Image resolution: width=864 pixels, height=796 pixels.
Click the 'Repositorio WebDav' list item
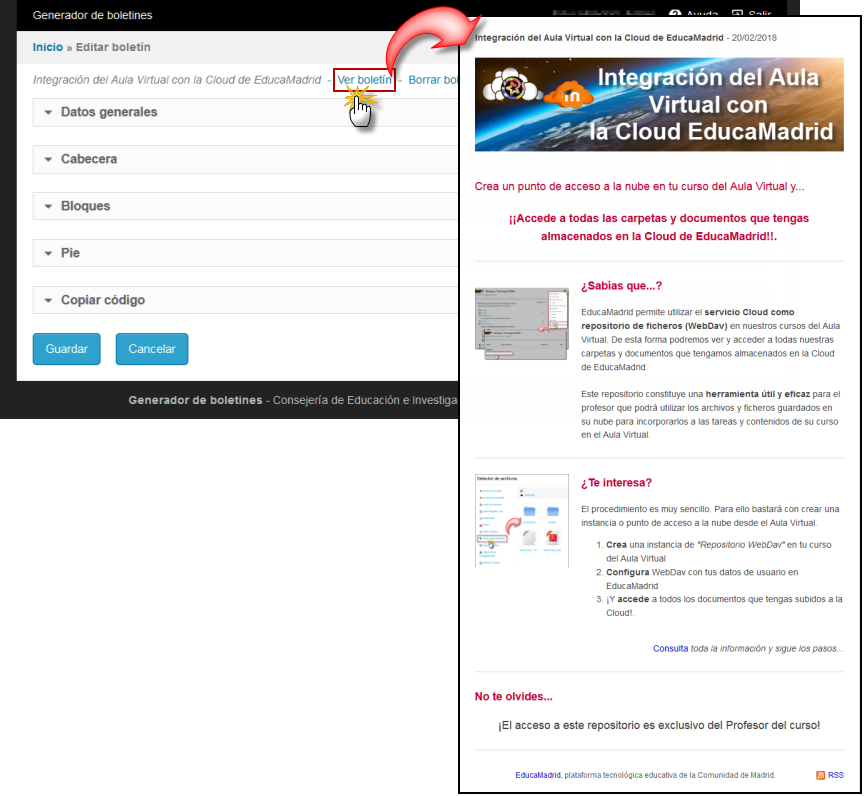point(719,551)
